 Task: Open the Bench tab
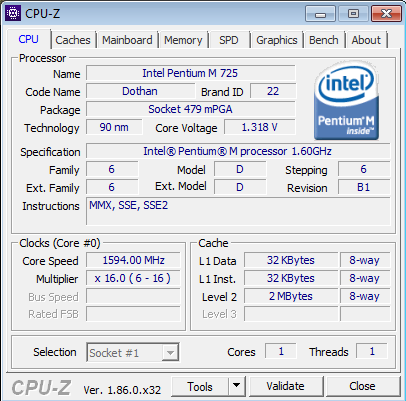(323, 40)
